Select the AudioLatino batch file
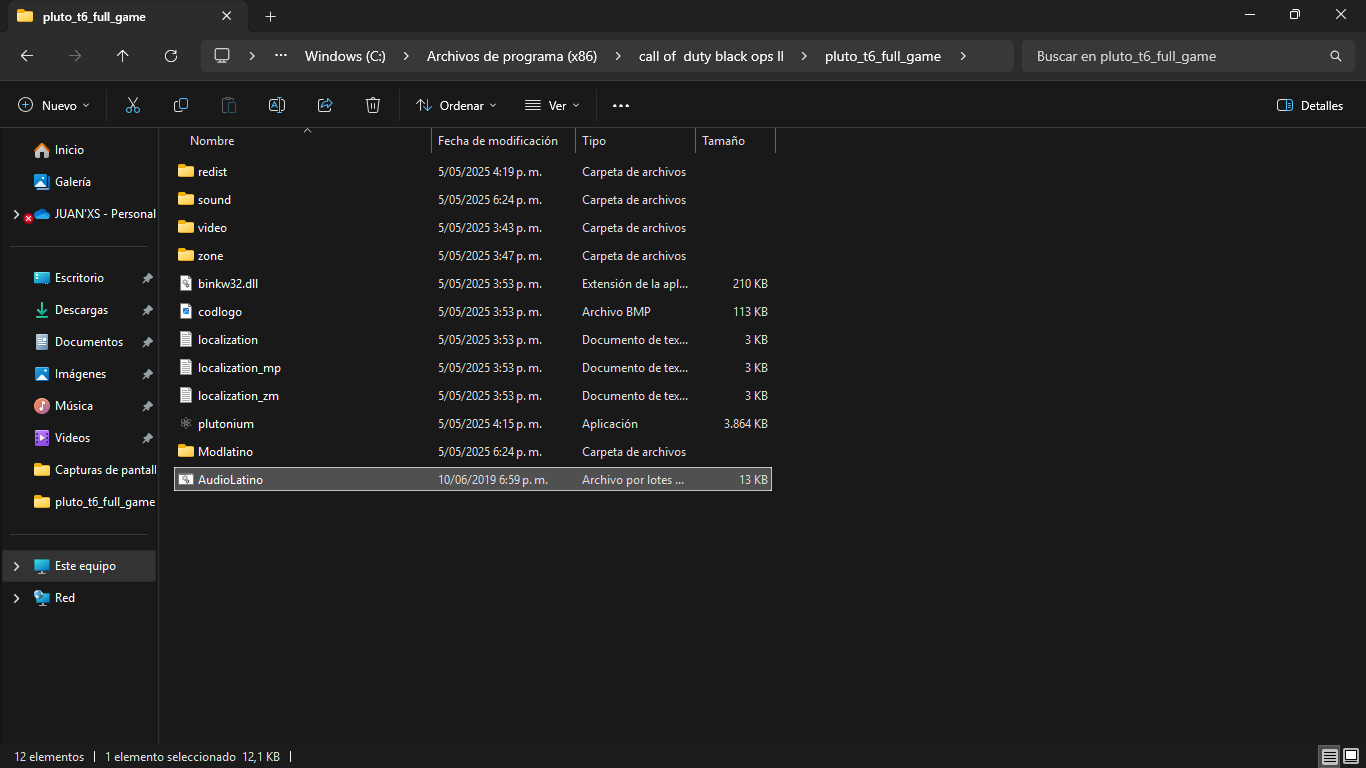This screenshot has height=768, width=1366. tap(473, 480)
